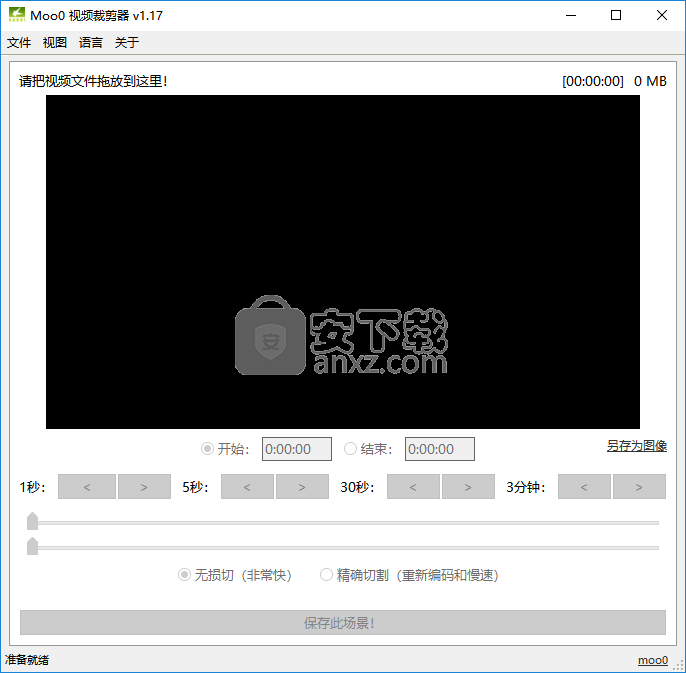
Task: Step back 30 seconds with < button
Action: (x=413, y=487)
